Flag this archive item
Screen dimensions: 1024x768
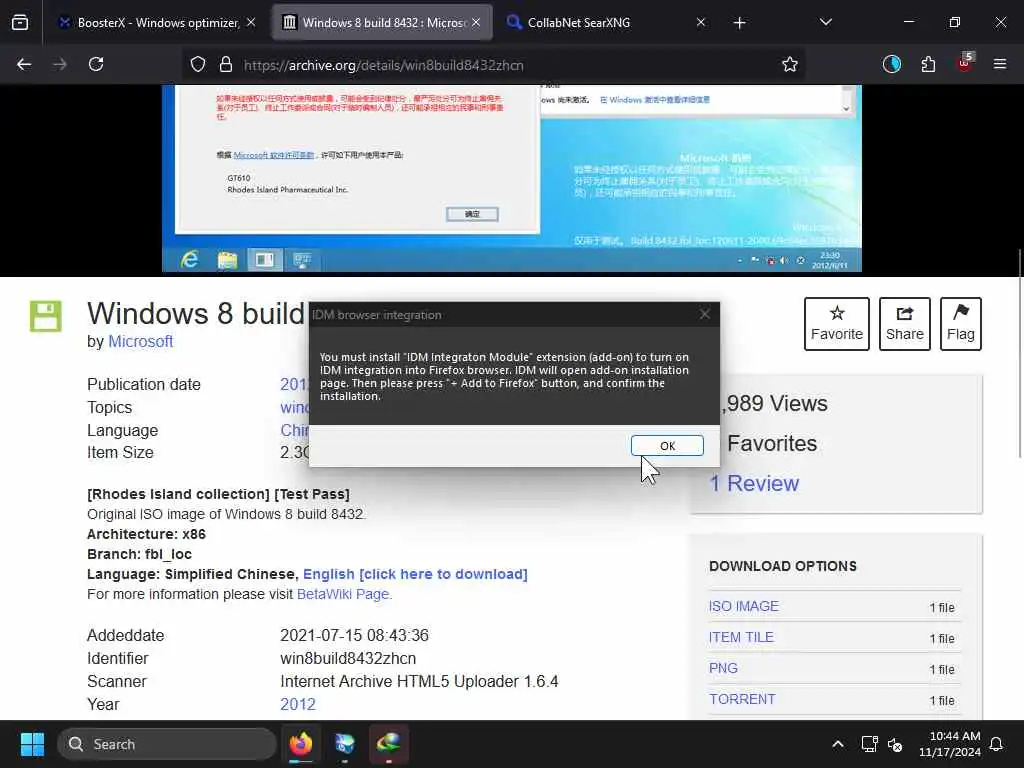click(961, 324)
